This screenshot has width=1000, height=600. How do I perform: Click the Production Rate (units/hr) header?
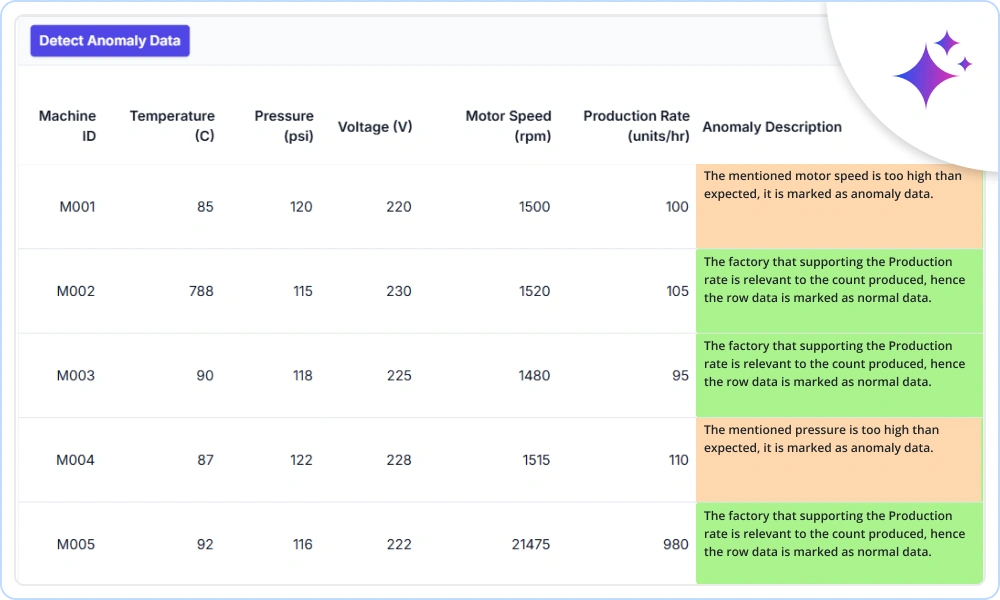coord(636,126)
